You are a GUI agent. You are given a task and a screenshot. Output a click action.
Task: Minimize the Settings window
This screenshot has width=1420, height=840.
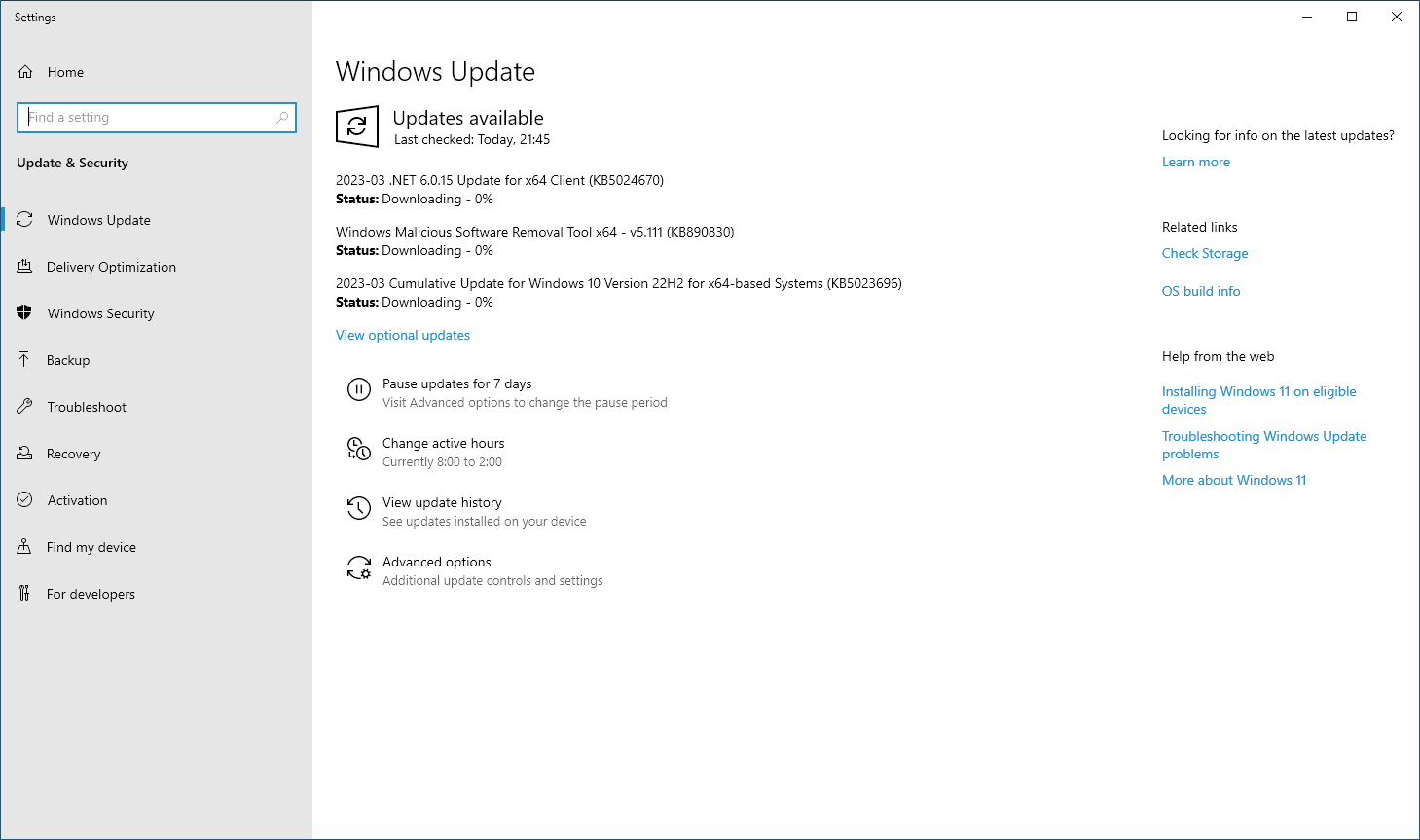coord(1307,17)
